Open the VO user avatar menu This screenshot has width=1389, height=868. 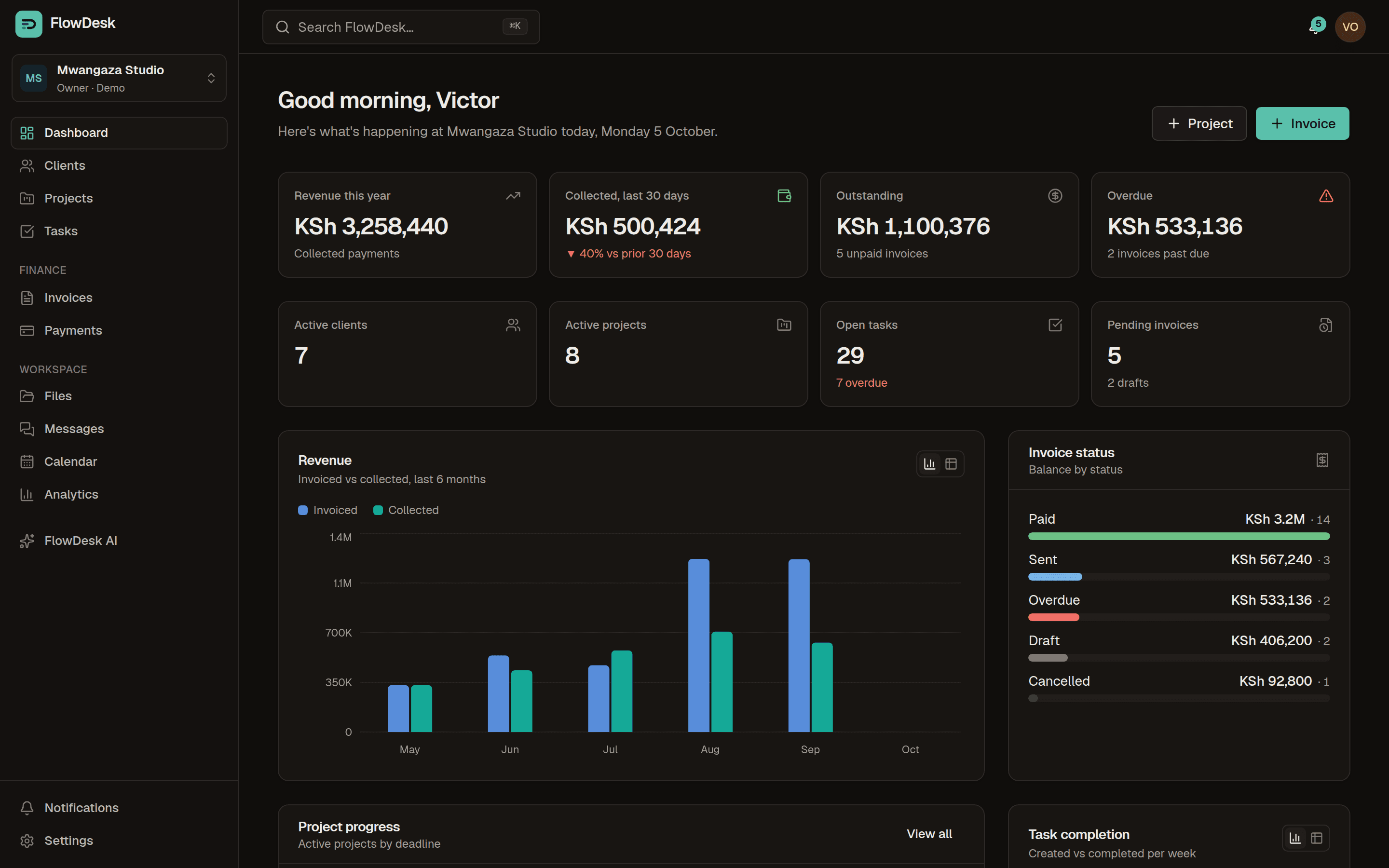[x=1350, y=27]
